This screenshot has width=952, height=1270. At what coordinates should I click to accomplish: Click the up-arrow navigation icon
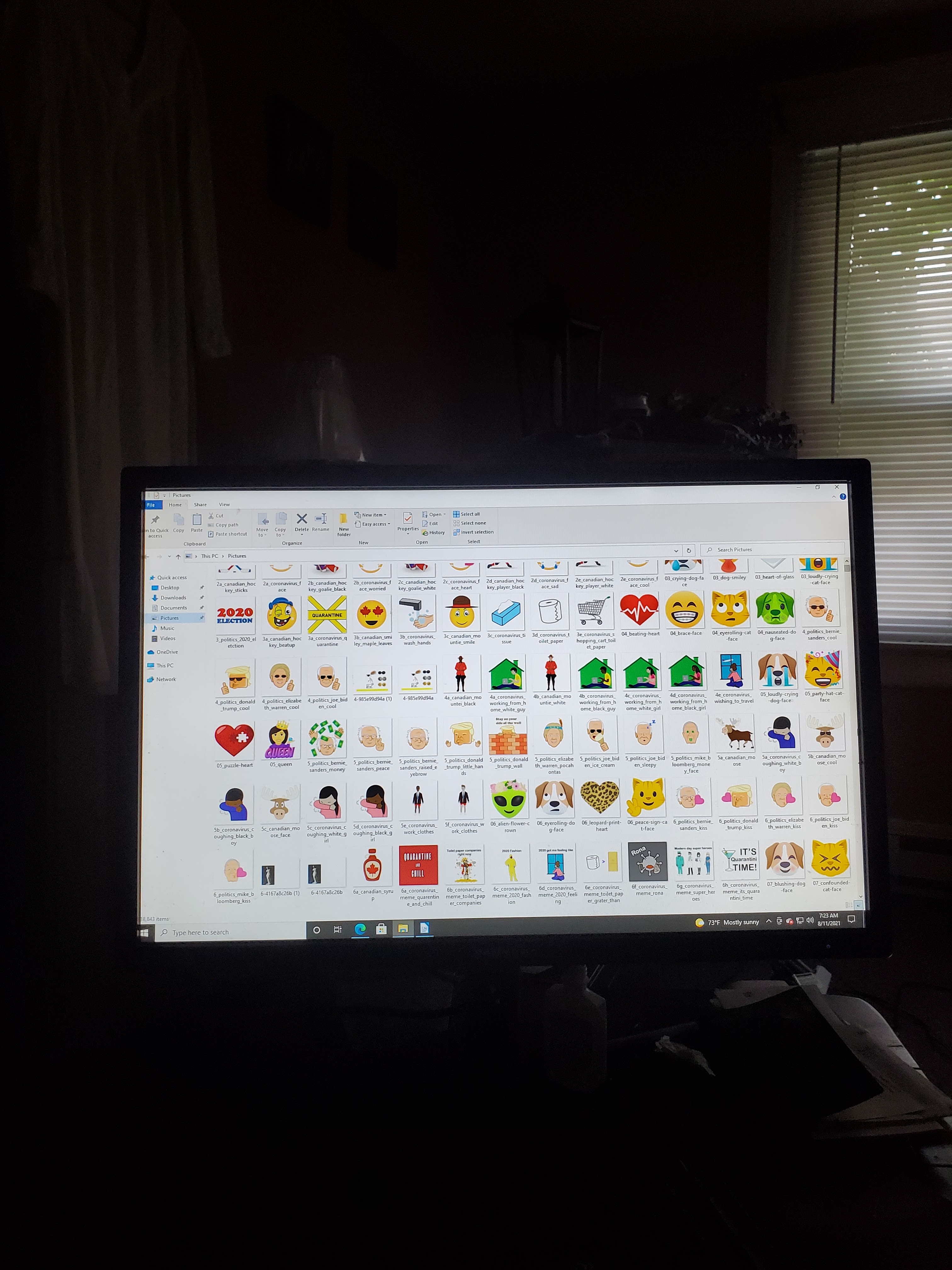click(178, 556)
